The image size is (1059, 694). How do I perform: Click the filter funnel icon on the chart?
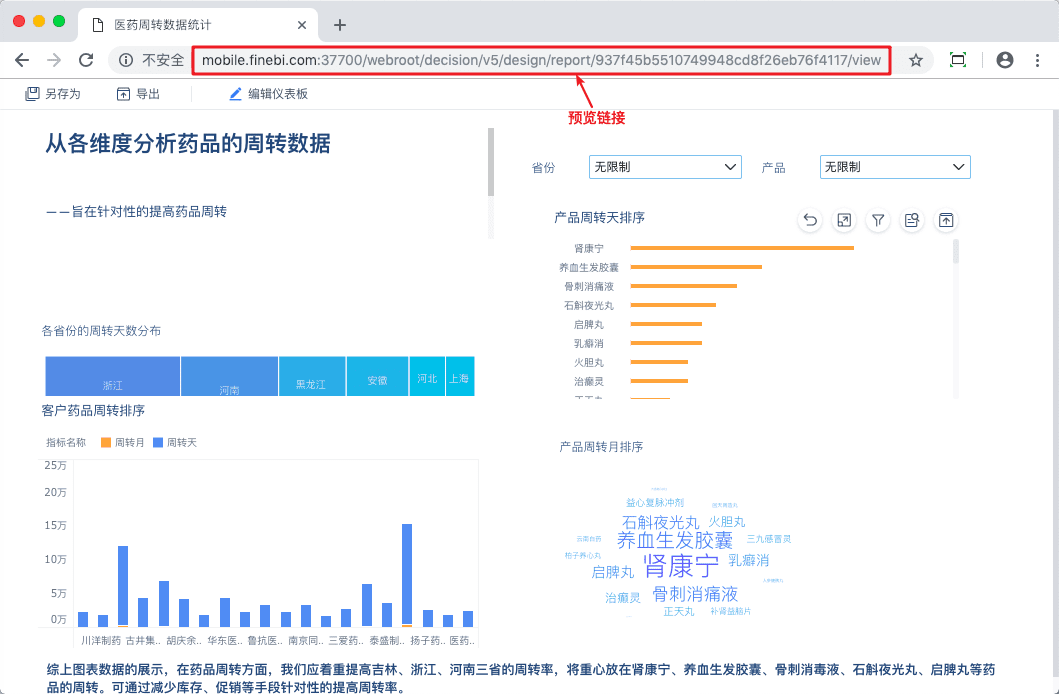pyautogui.click(x=878, y=220)
